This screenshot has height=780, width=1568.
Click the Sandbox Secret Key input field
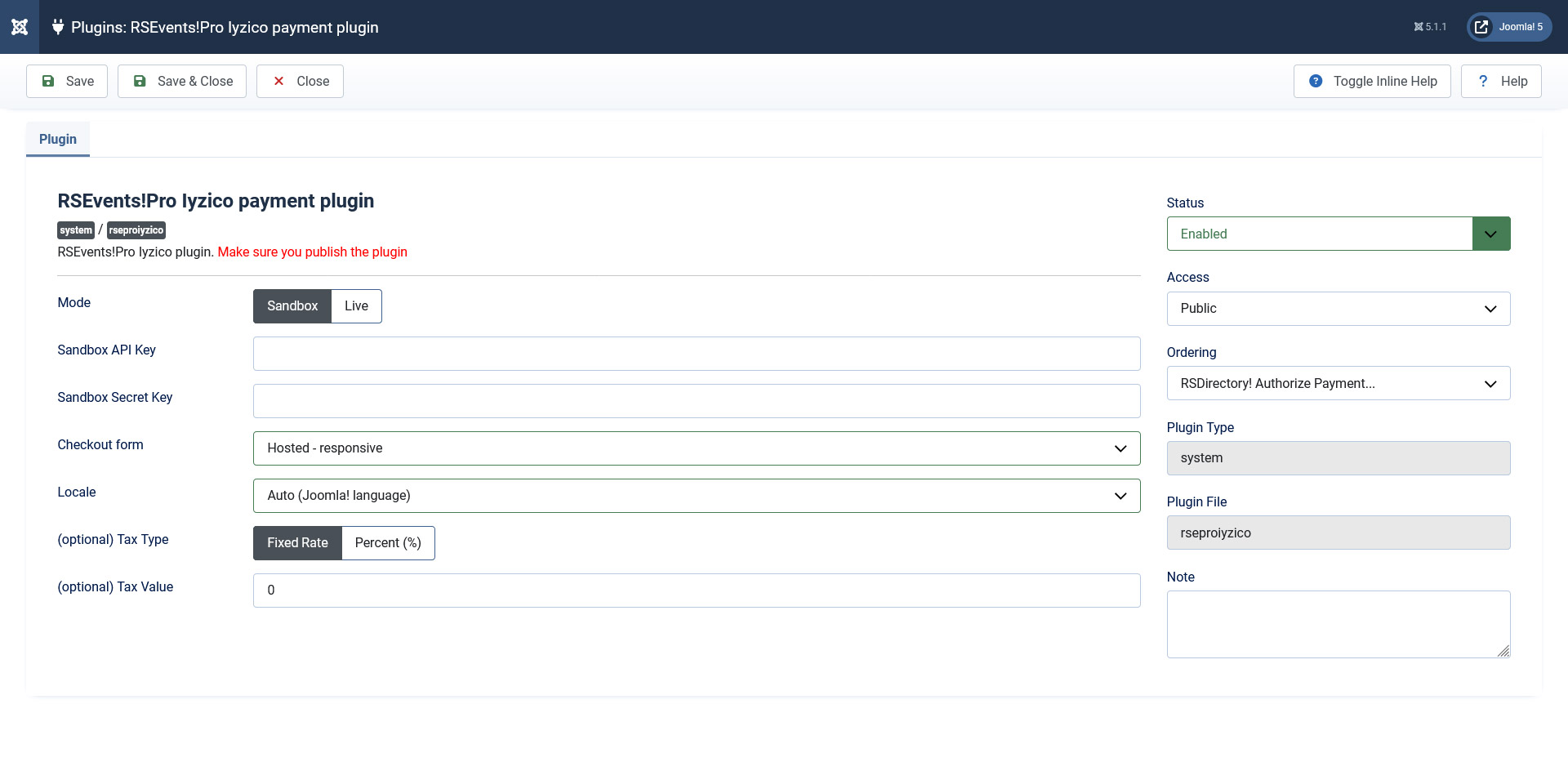point(697,401)
